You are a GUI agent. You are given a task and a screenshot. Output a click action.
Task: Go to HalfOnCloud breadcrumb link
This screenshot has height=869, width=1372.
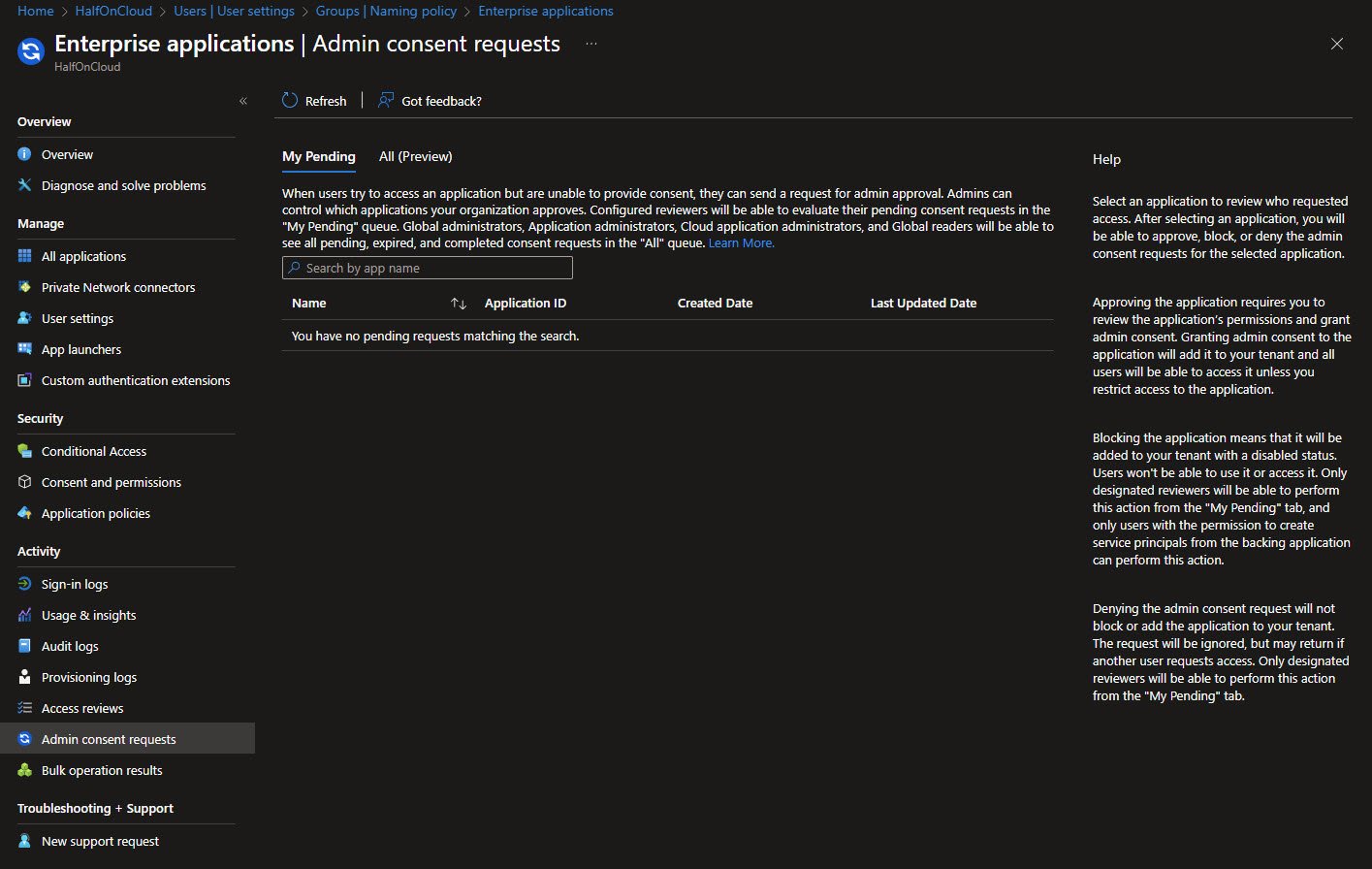click(113, 11)
